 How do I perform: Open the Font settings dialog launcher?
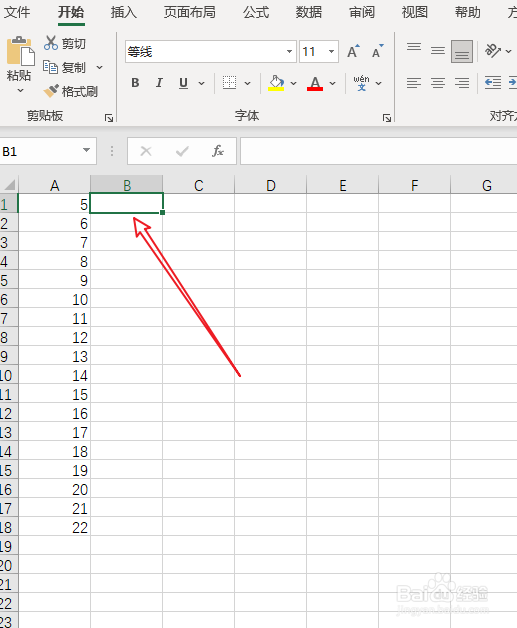coord(386,118)
